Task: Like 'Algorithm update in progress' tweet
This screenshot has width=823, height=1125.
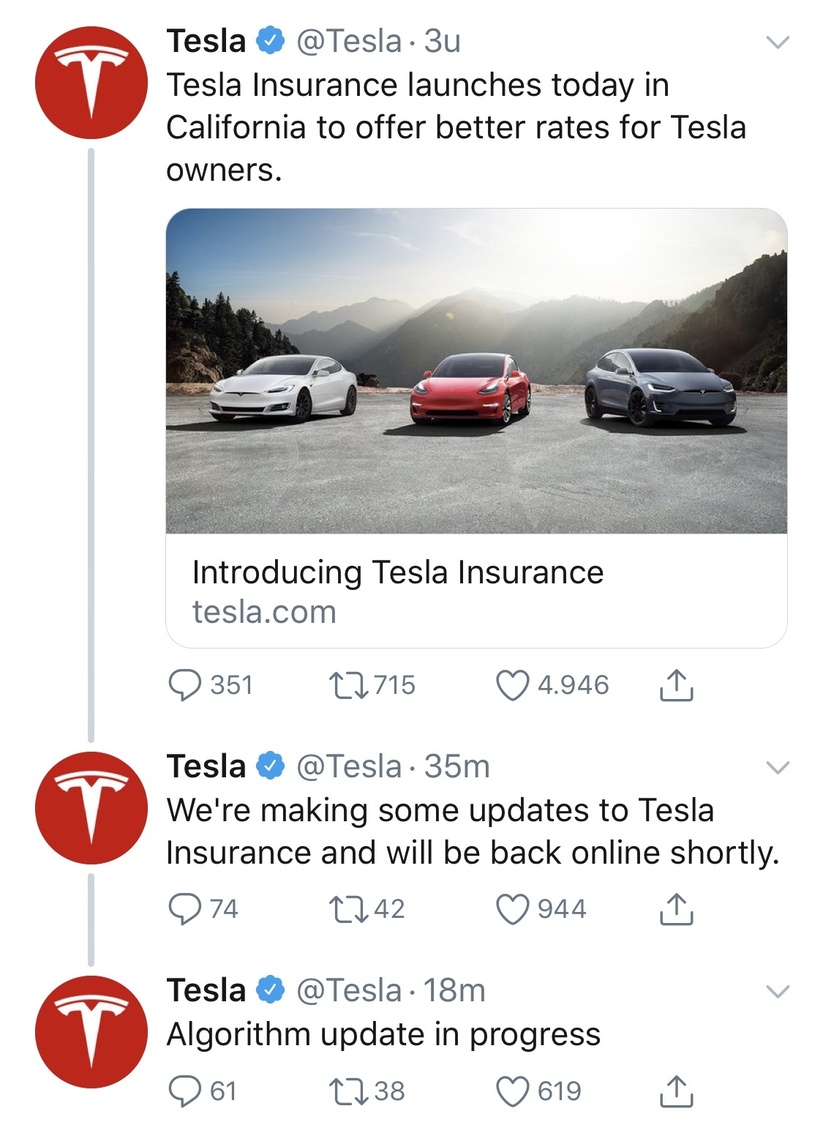Action: (x=513, y=1089)
